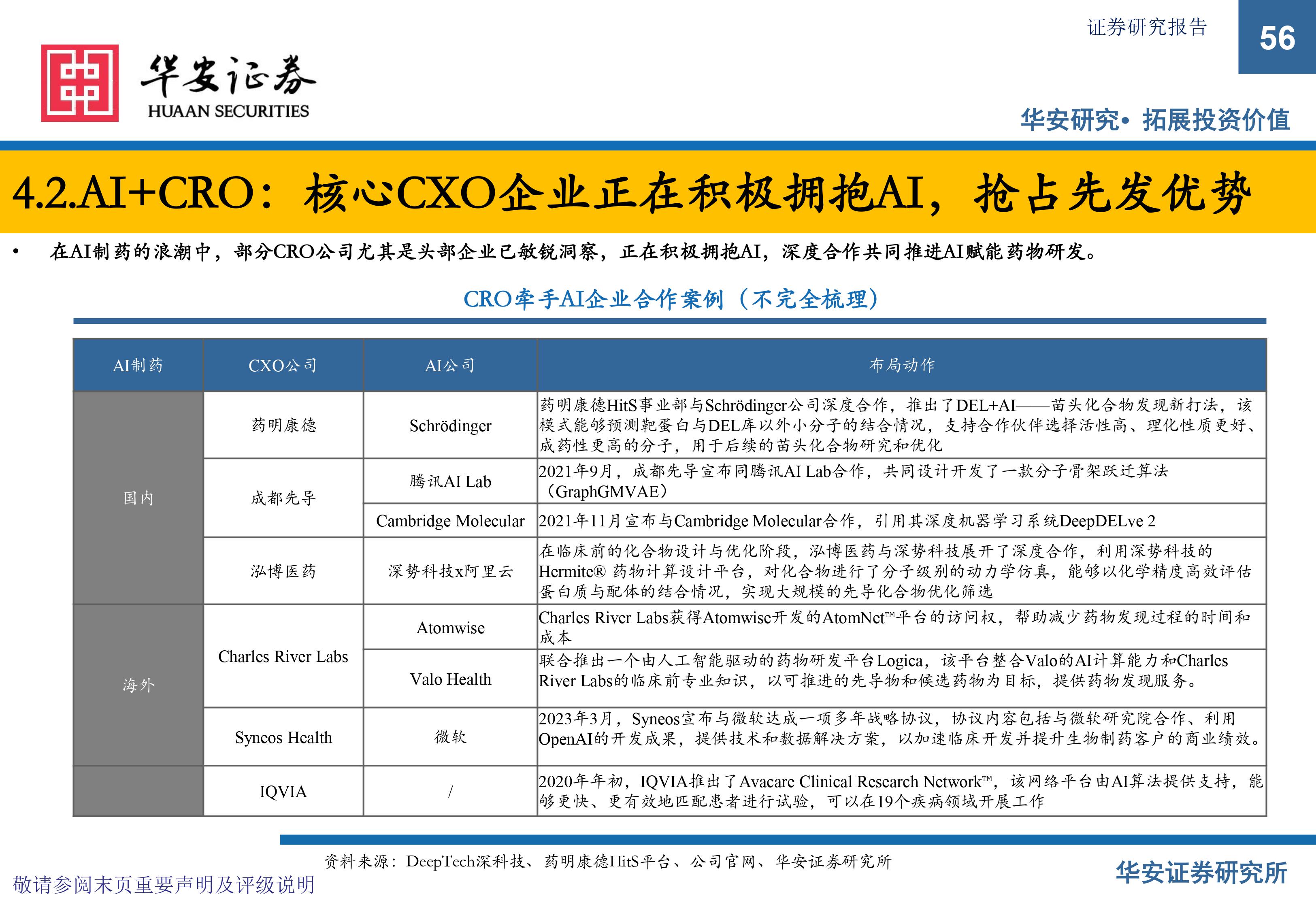This screenshot has width=1316, height=911.
Task: Click the 敬请参阅末页重要声明及评级说明 footer note
Action: (x=164, y=885)
